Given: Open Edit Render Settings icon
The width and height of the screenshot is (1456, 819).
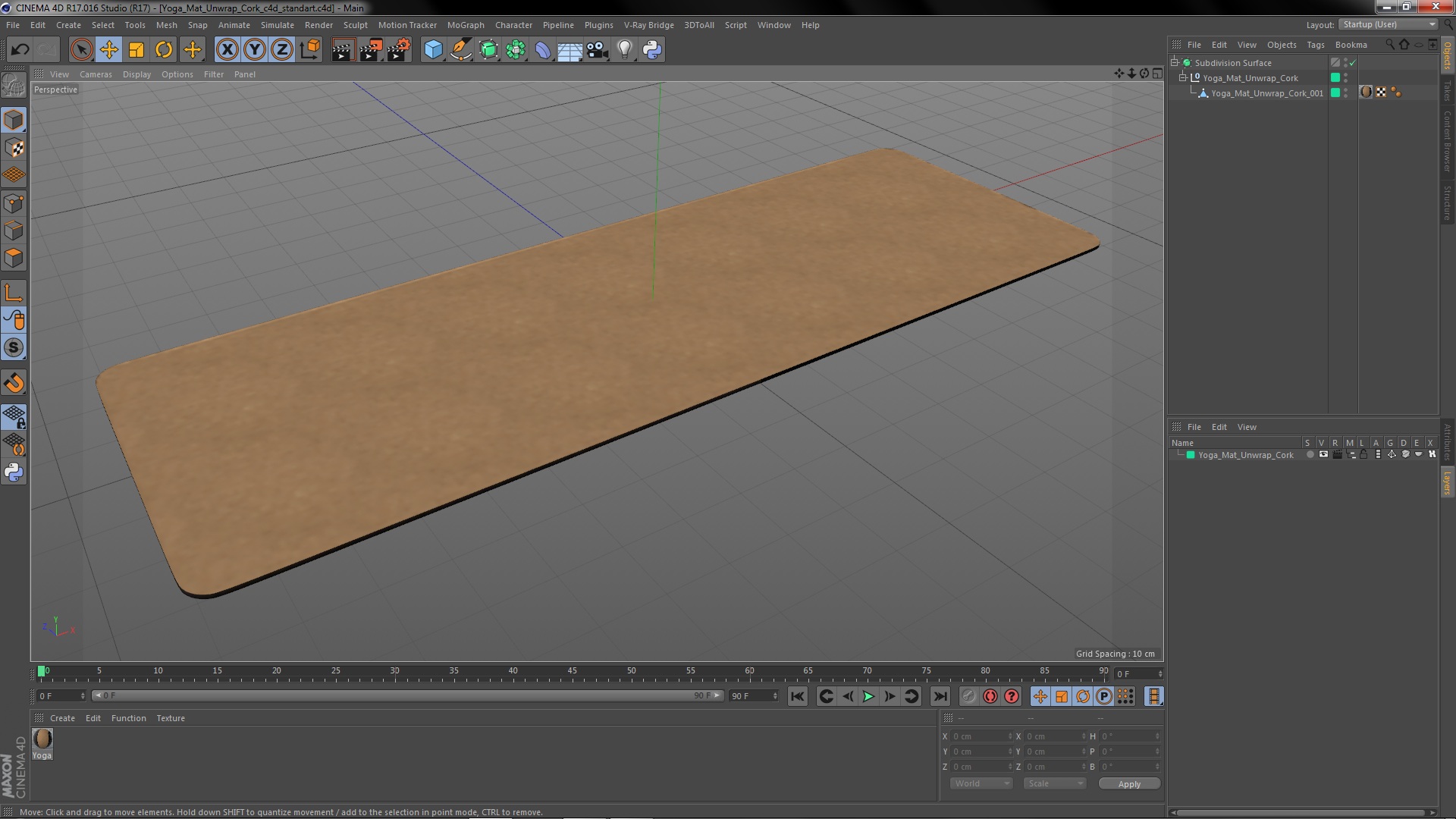Looking at the screenshot, I should [399, 50].
